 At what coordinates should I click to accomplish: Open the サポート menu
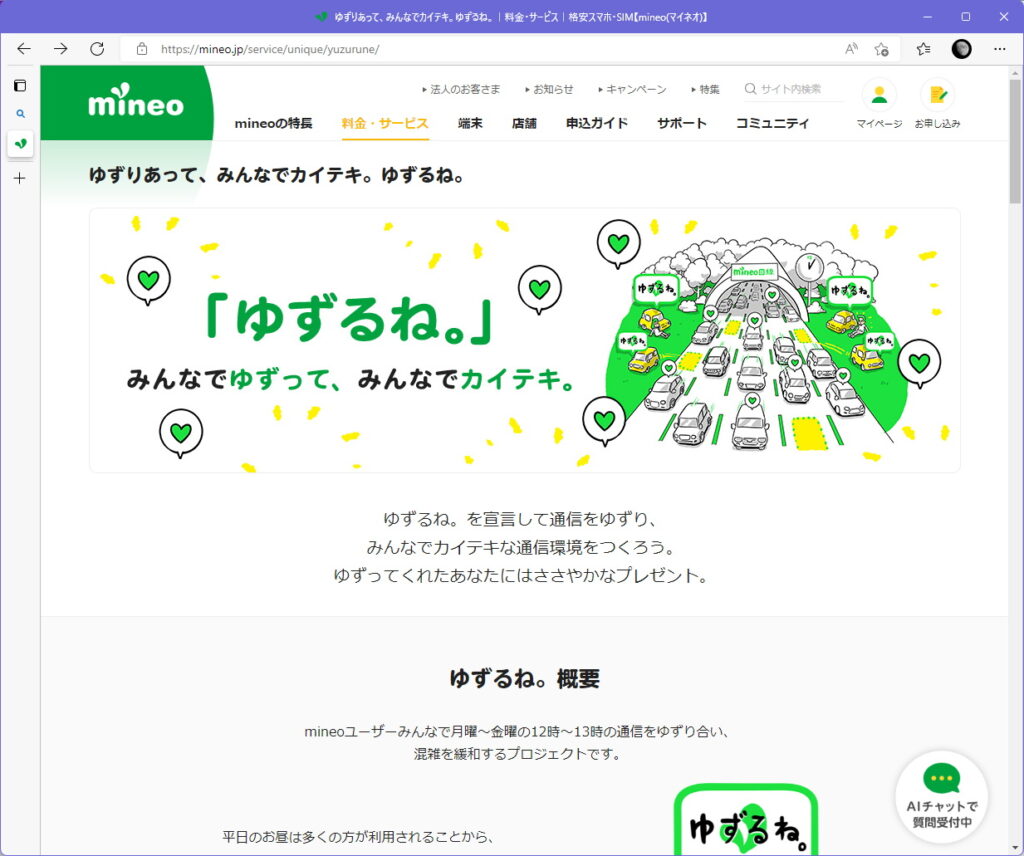682,123
